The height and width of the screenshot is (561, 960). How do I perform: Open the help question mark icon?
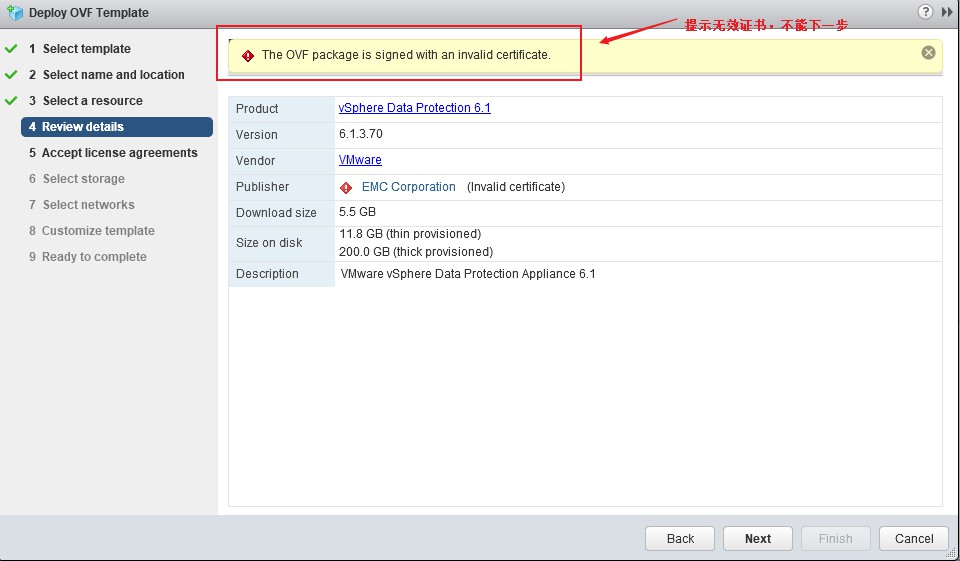925,12
